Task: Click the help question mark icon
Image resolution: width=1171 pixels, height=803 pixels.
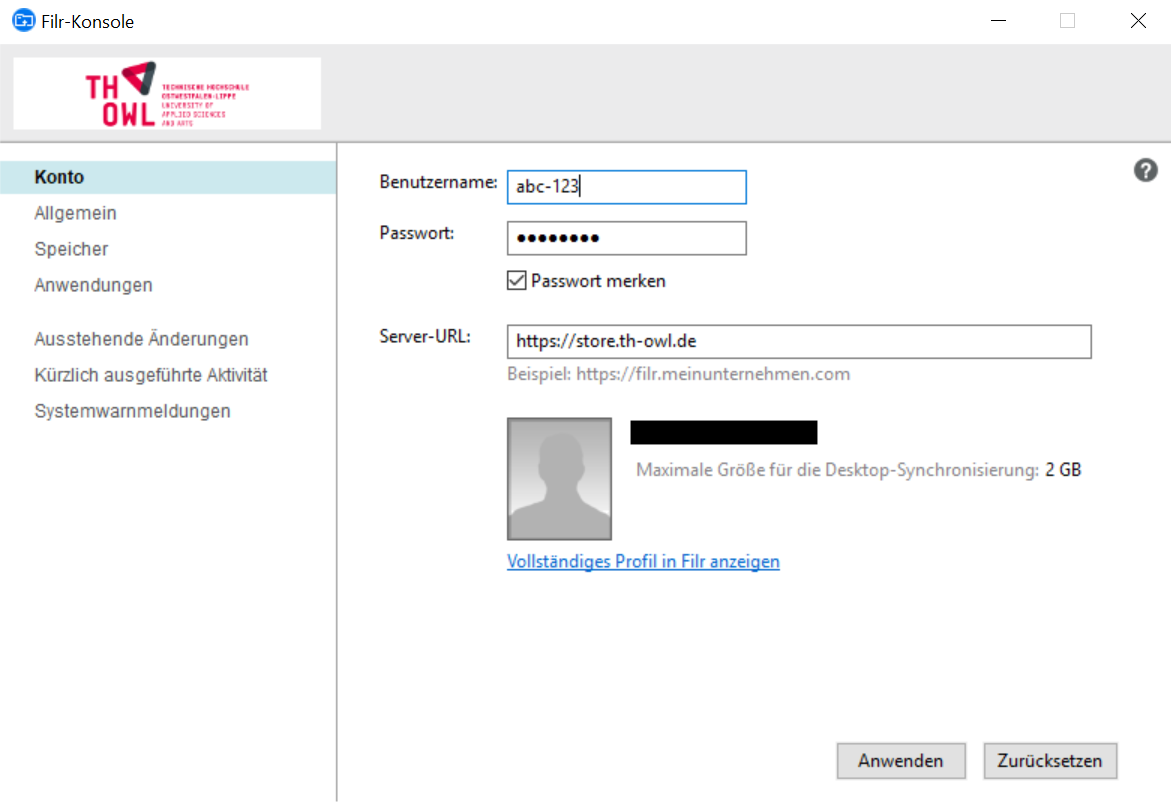Action: tap(1145, 171)
